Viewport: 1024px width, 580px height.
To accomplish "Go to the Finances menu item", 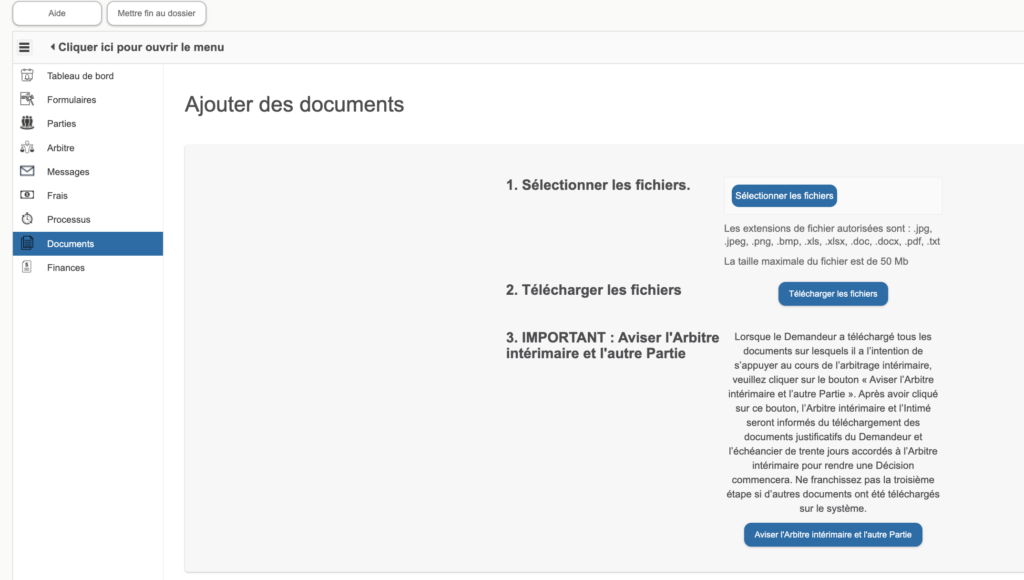I will [x=66, y=268].
